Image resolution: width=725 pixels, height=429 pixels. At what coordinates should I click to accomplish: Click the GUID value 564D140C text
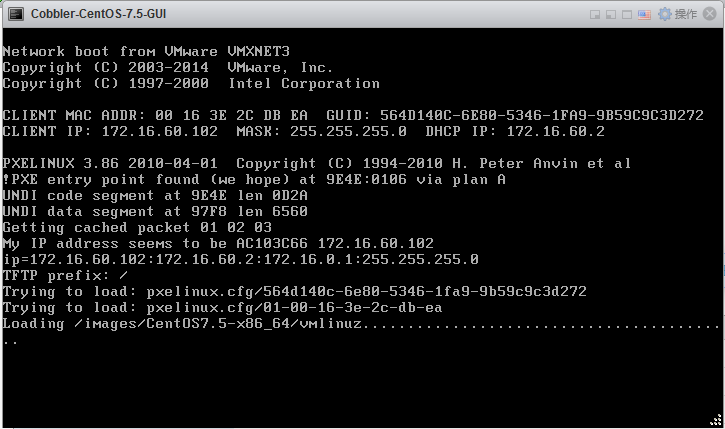542,115
